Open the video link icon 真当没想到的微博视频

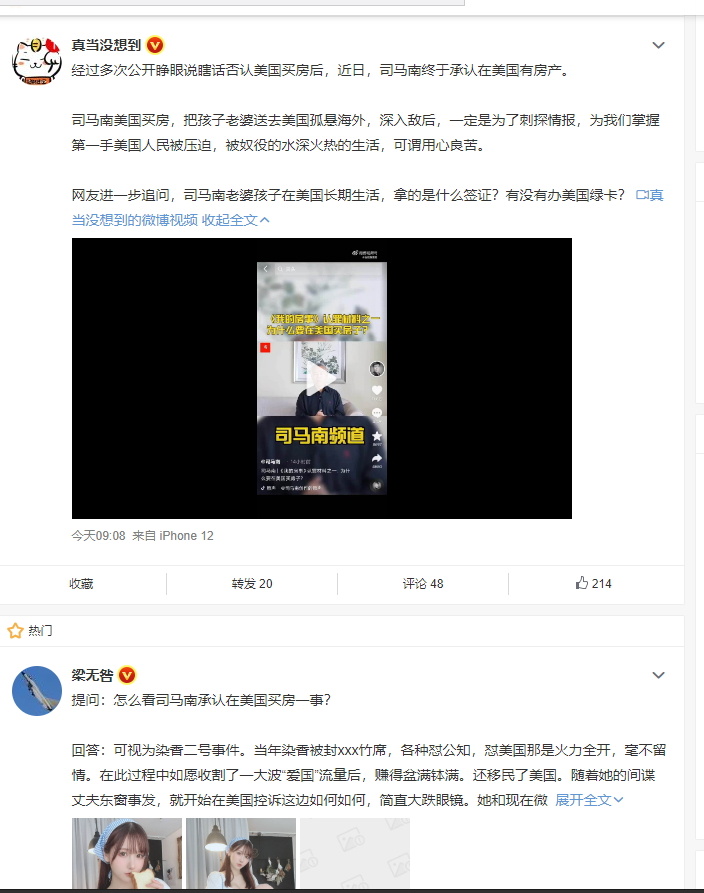[642, 195]
